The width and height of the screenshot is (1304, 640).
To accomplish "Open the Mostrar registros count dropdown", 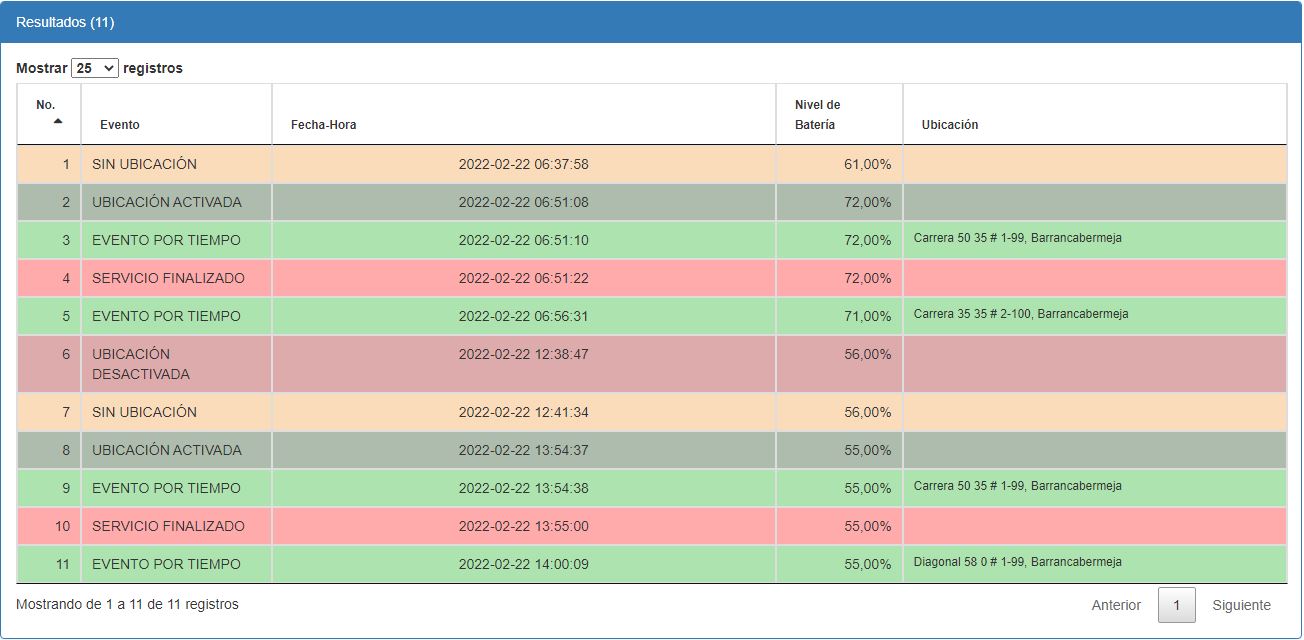I will tap(95, 68).
